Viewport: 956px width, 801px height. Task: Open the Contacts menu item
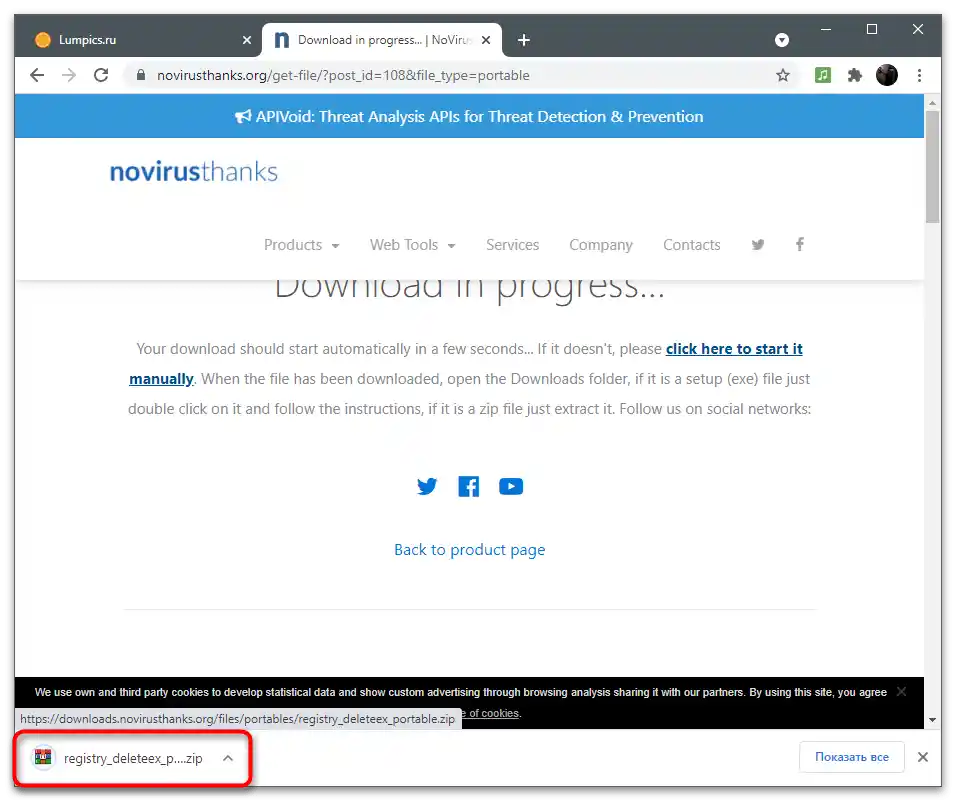(691, 245)
